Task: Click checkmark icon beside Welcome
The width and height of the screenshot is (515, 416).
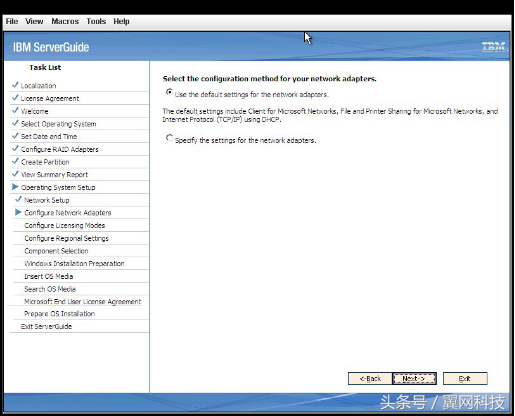Action: pyautogui.click(x=15, y=110)
